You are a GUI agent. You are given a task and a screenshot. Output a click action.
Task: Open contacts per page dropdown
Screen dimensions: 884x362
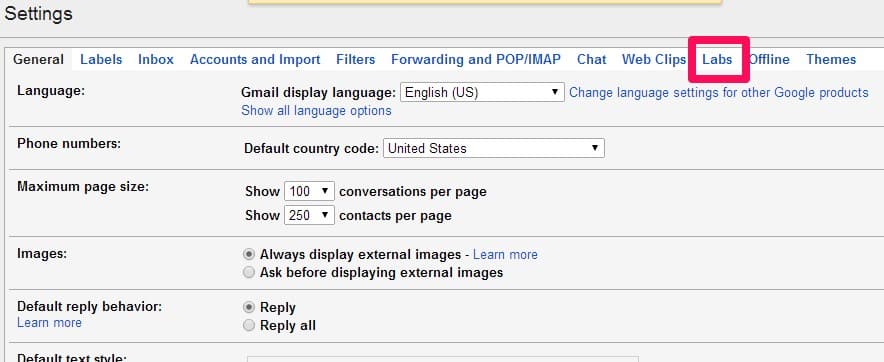point(310,215)
